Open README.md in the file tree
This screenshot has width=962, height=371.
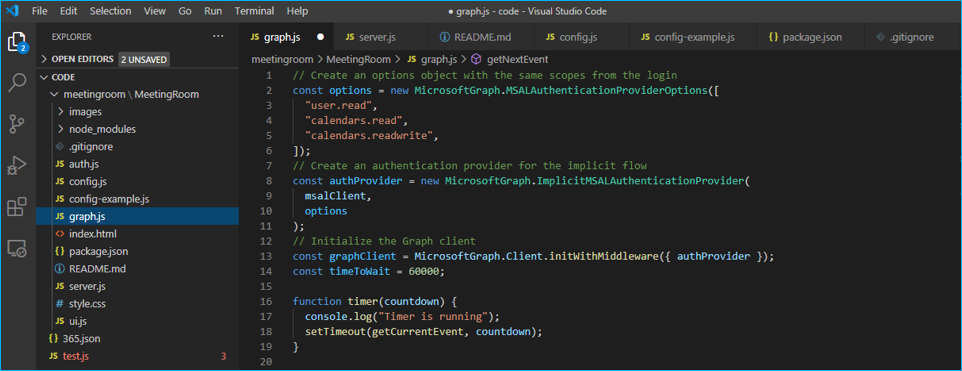[137, 269]
